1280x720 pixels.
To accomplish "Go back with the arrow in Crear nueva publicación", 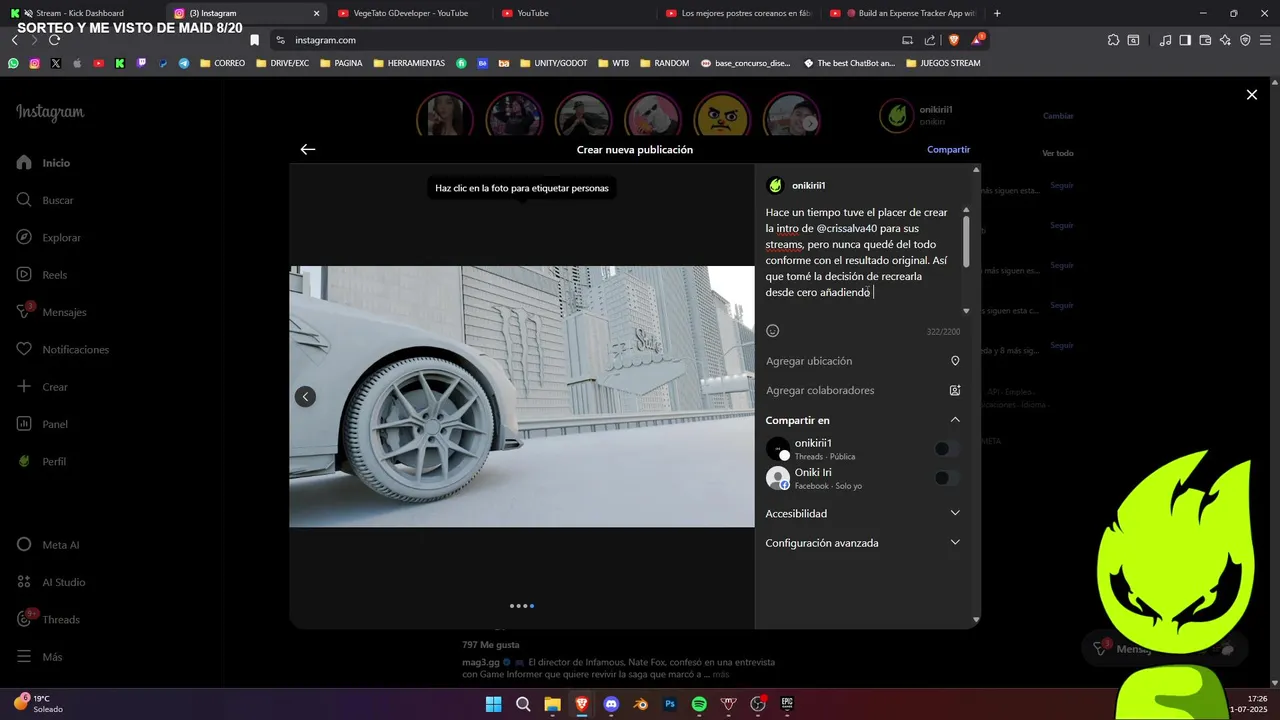I will click(x=308, y=149).
